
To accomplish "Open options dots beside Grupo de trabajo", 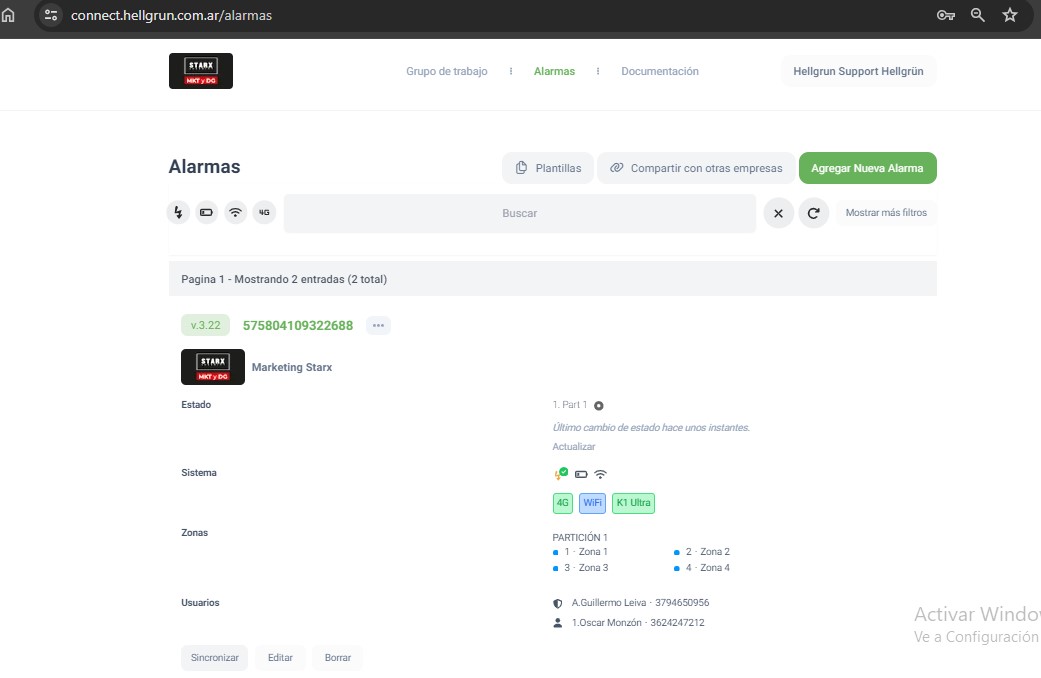I will (x=511, y=71).
